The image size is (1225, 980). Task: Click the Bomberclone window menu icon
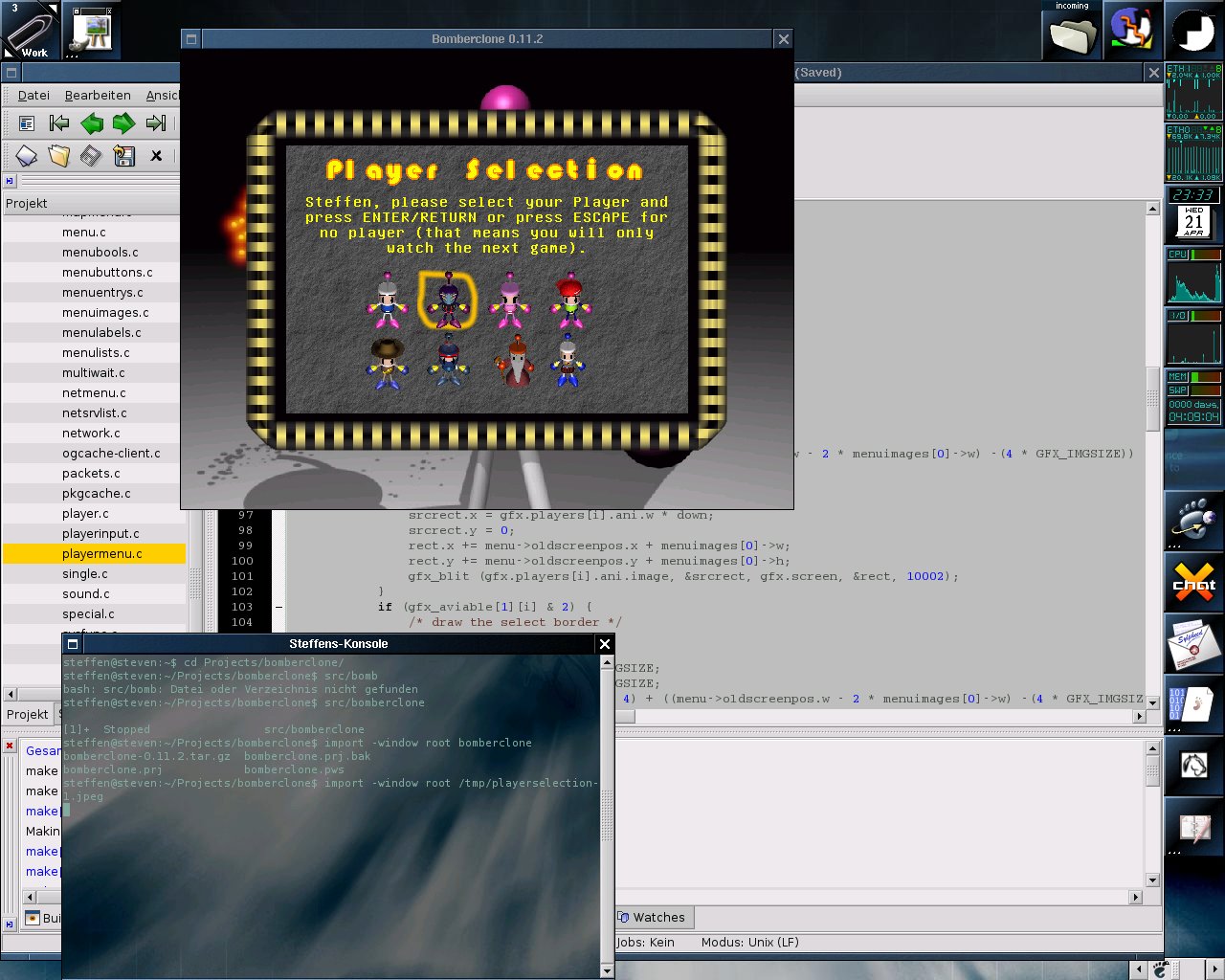coord(191,39)
